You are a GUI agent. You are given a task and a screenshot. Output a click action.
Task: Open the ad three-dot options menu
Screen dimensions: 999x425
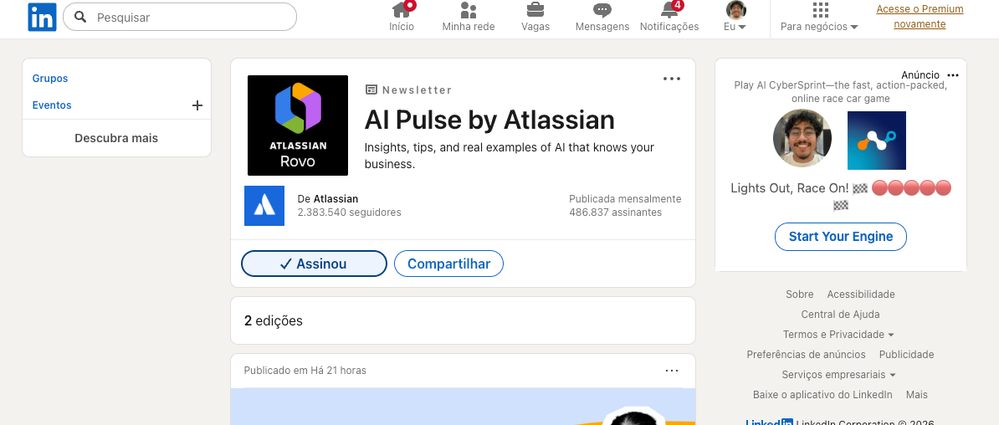click(x=953, y=75)
